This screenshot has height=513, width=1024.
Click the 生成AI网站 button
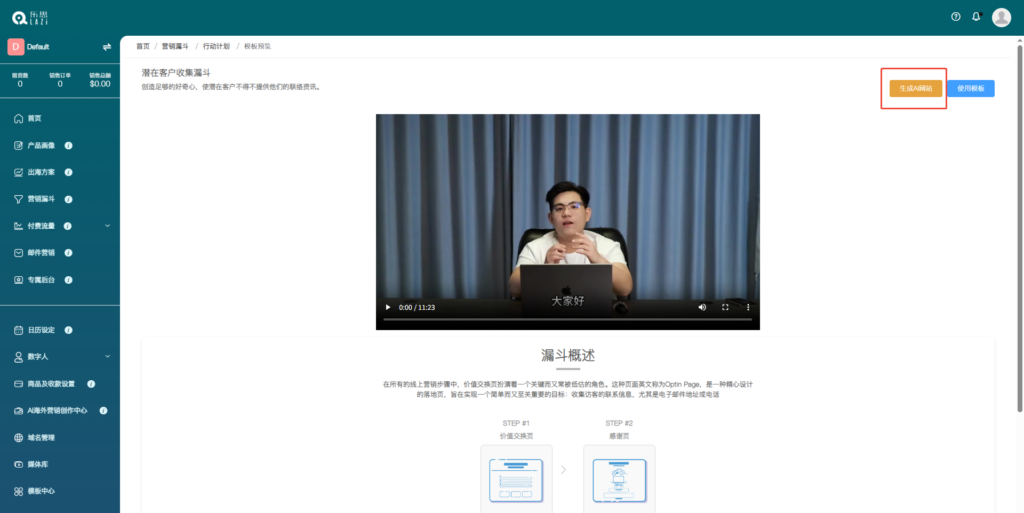[915, 88]
